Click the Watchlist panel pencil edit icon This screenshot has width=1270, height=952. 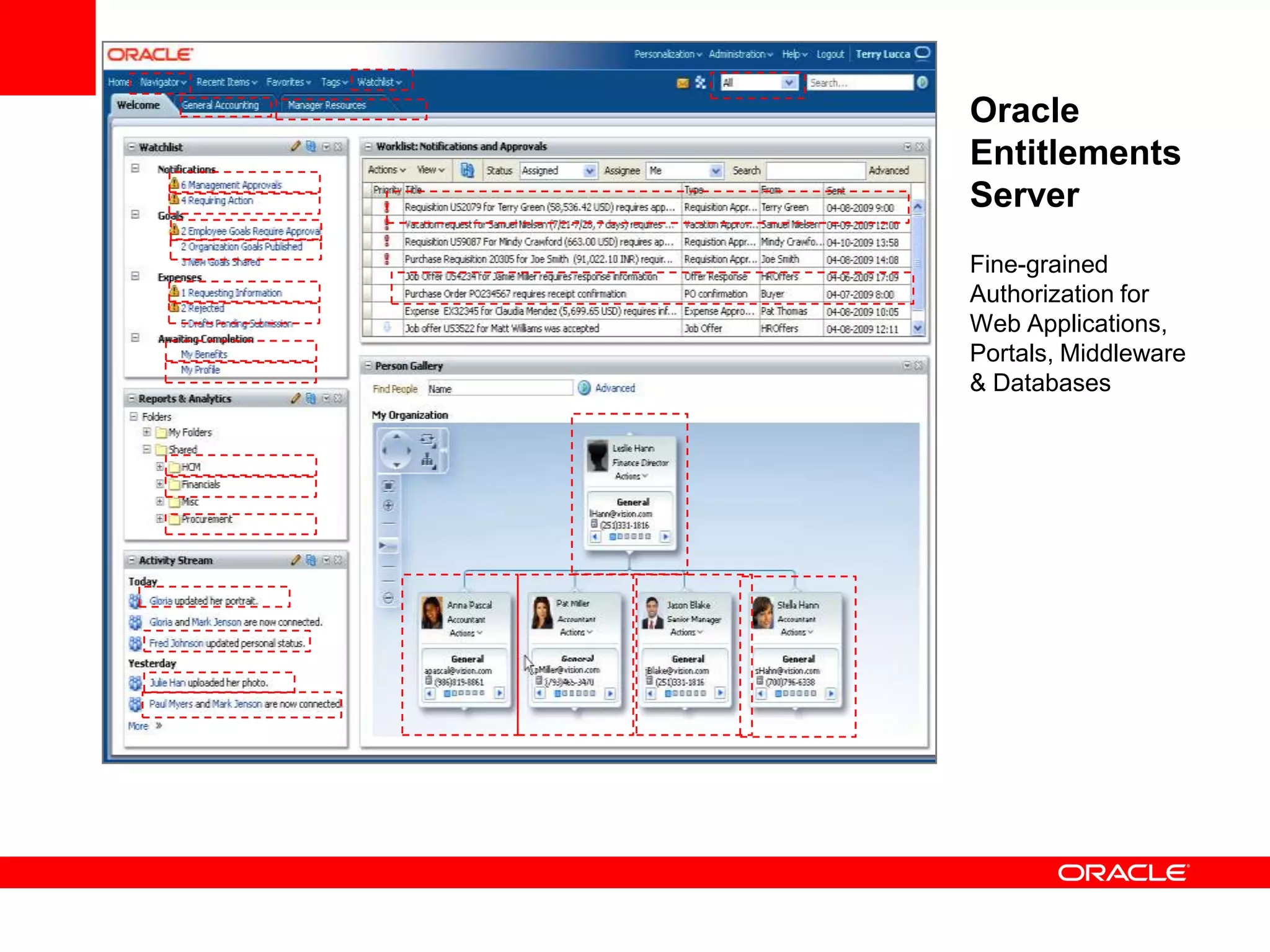click(x=296, y=146)
